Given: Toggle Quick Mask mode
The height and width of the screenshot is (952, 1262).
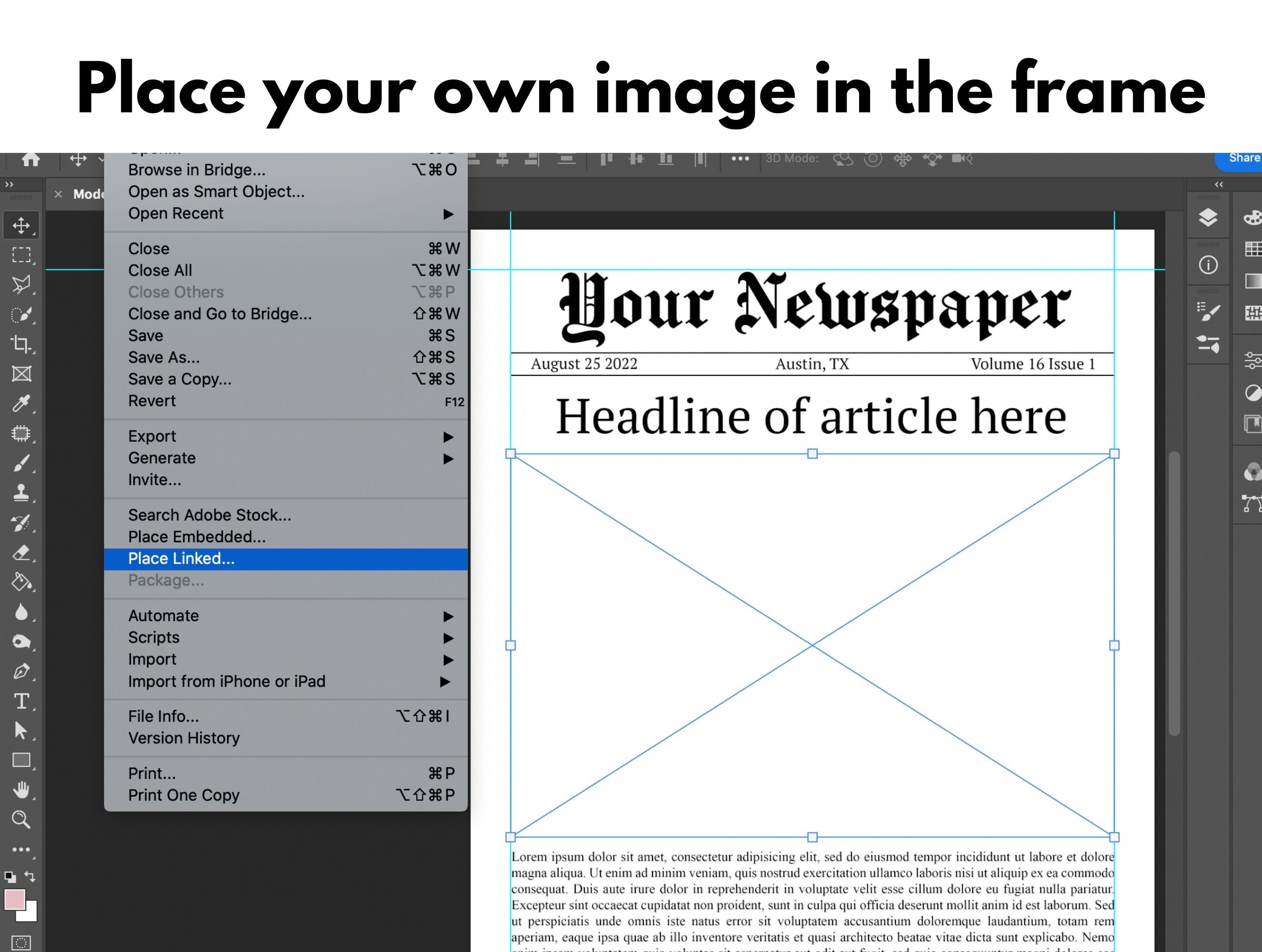Looking at the screenshot, I should pos(22,942).
